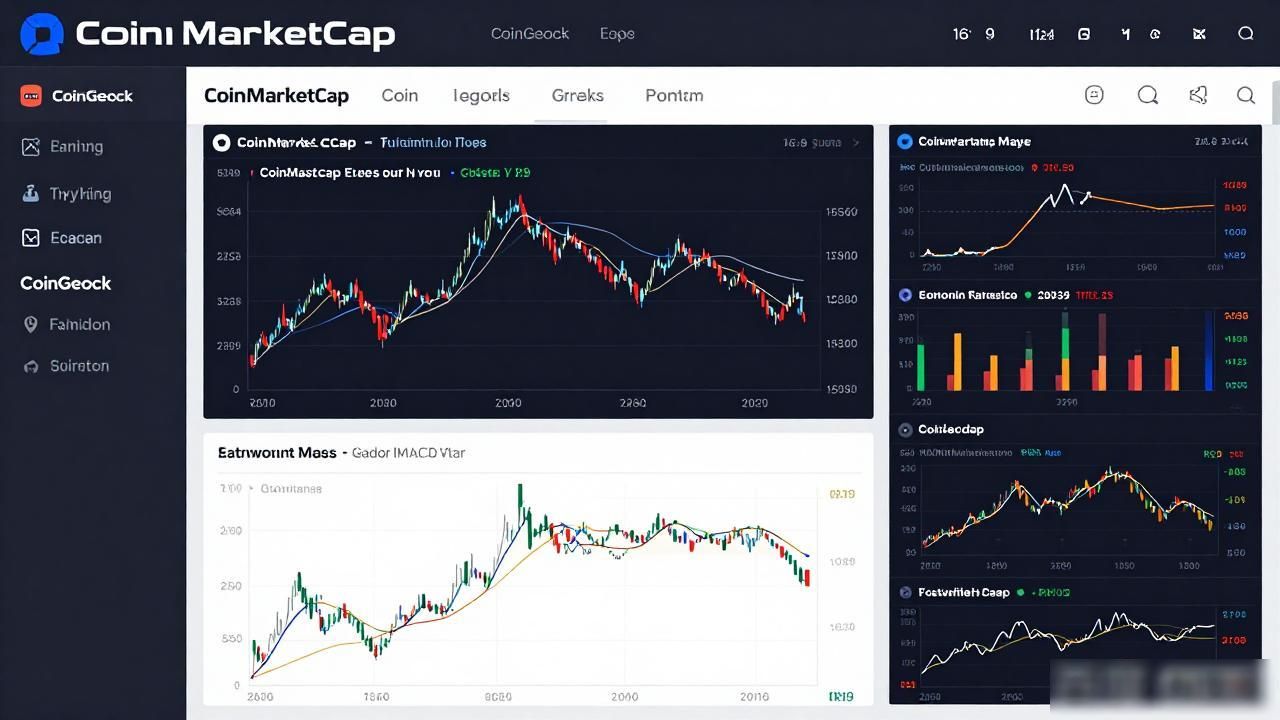Open the Tryyking sidebar icon

point(31,194)
